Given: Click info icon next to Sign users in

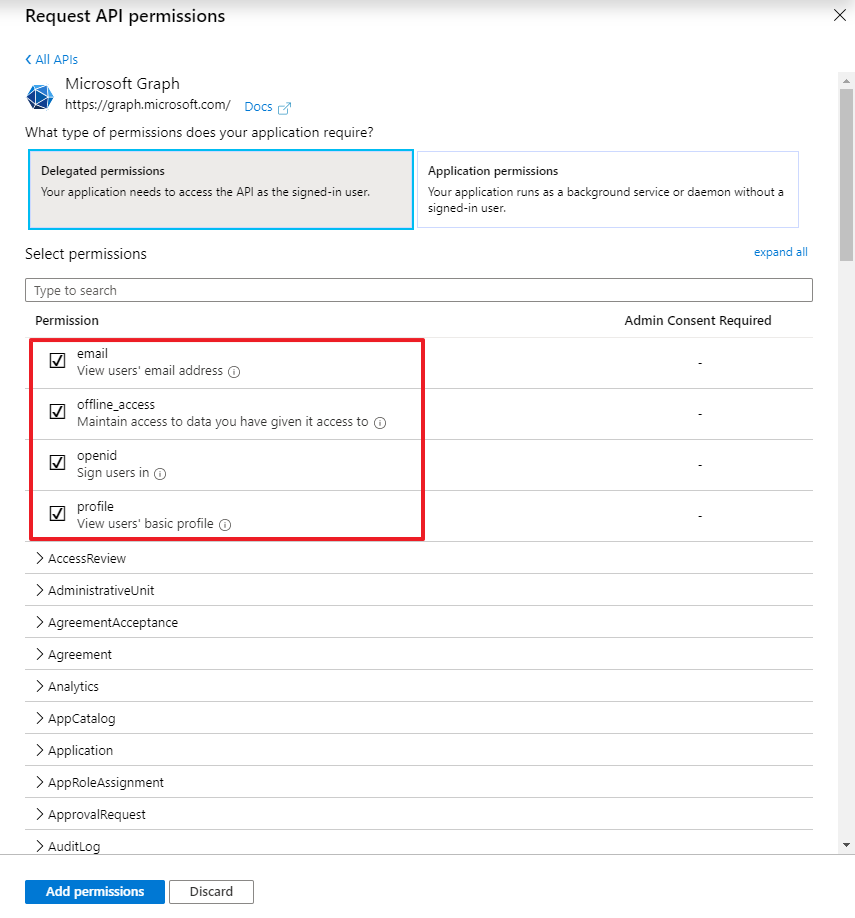Looking at the screenshot, I should [160, 474].
